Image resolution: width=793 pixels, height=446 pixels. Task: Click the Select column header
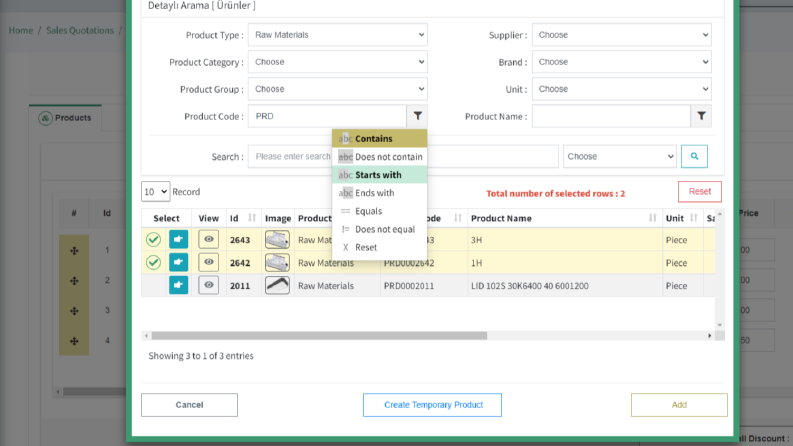pyautogui.click(x=166, y=218)
